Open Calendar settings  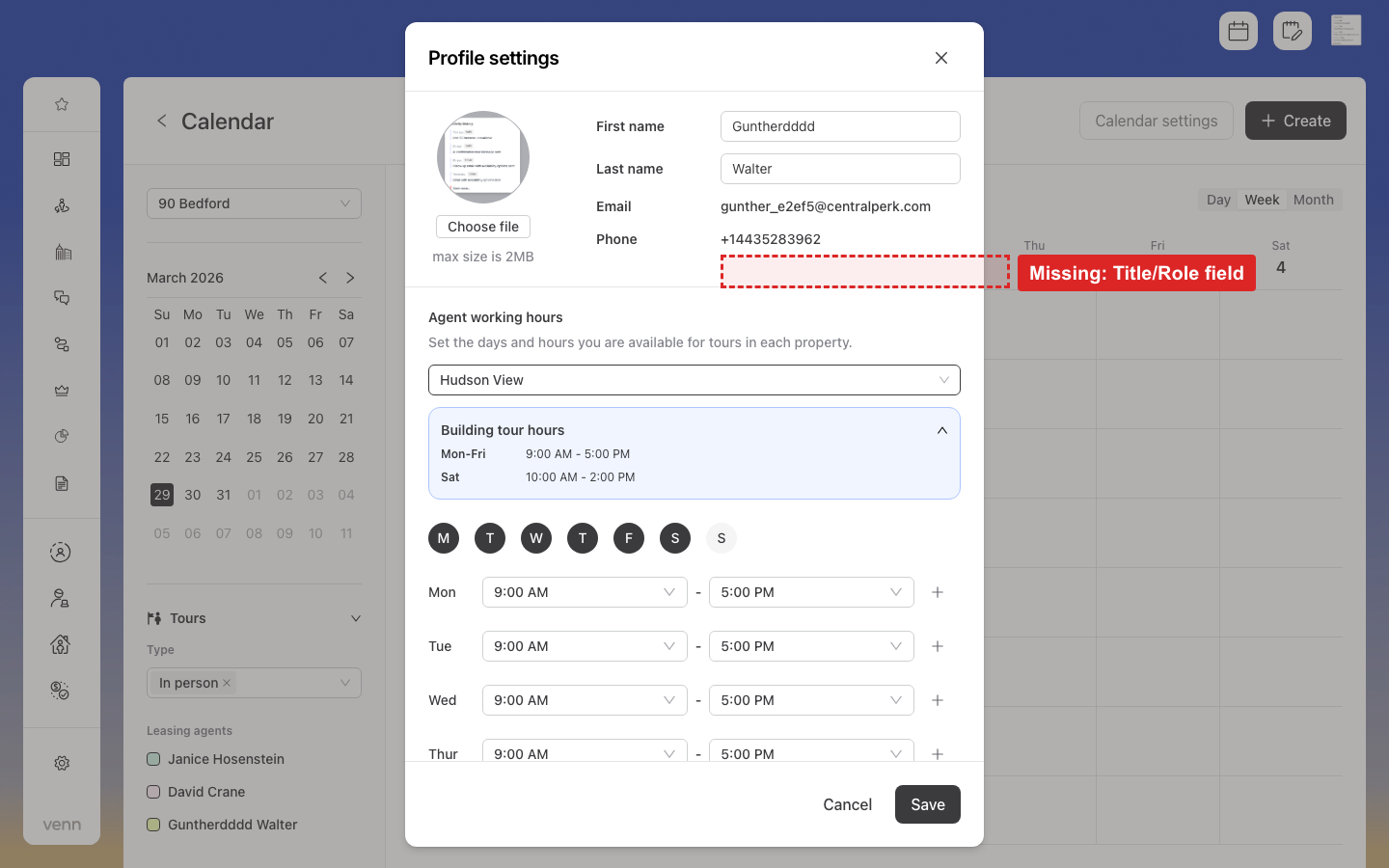1157,121
